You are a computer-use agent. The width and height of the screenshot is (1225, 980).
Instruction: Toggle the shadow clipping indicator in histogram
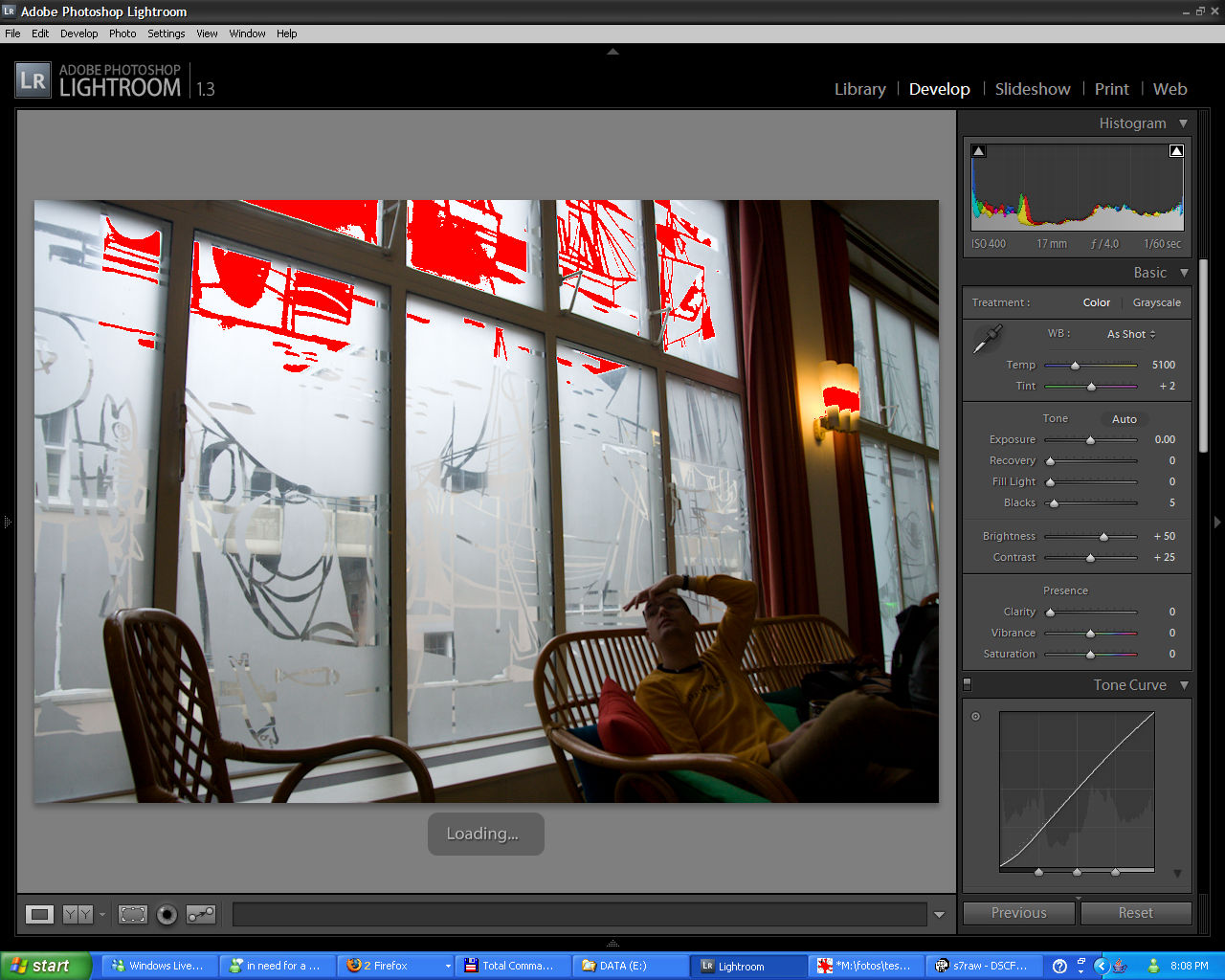pos(978,151)
